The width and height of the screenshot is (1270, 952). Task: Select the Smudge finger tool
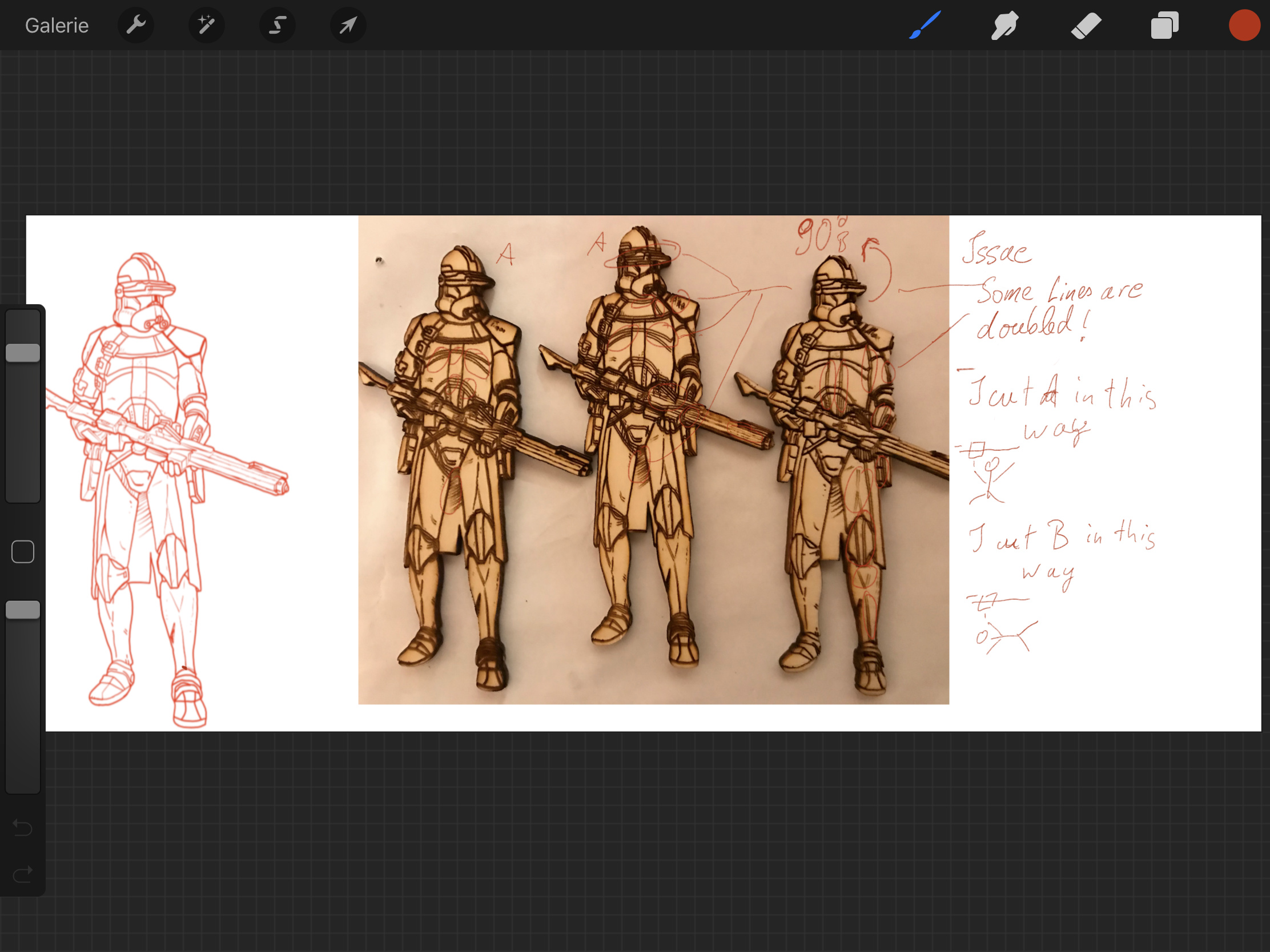pos(1004,26)
